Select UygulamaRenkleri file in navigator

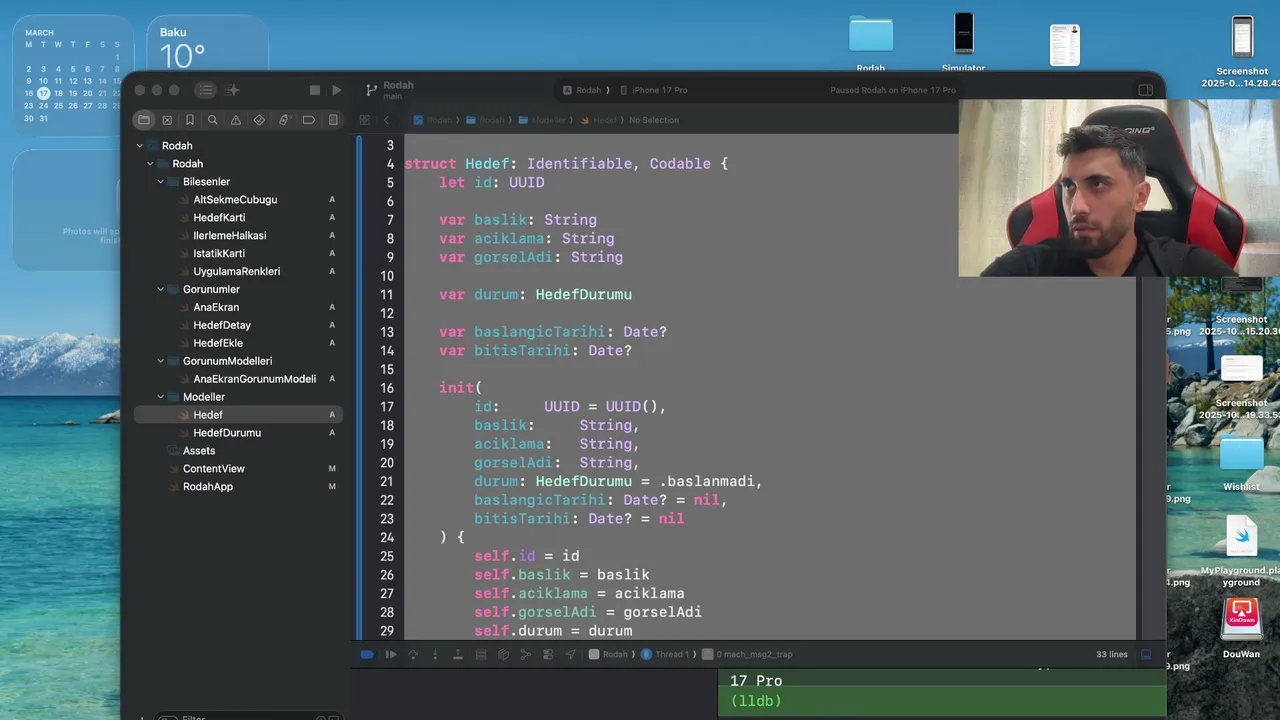[x=238, y=272]
